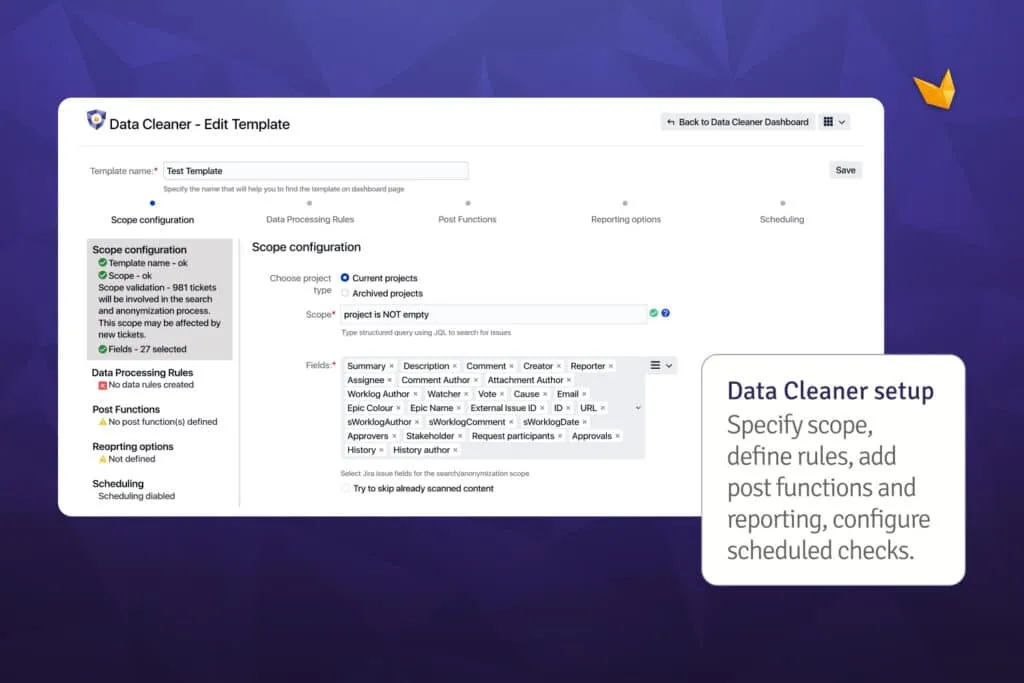The height and width of the screenshot is (683, 1024).
Task: Remove the History author field tag
Action: [x=455, y=451]
